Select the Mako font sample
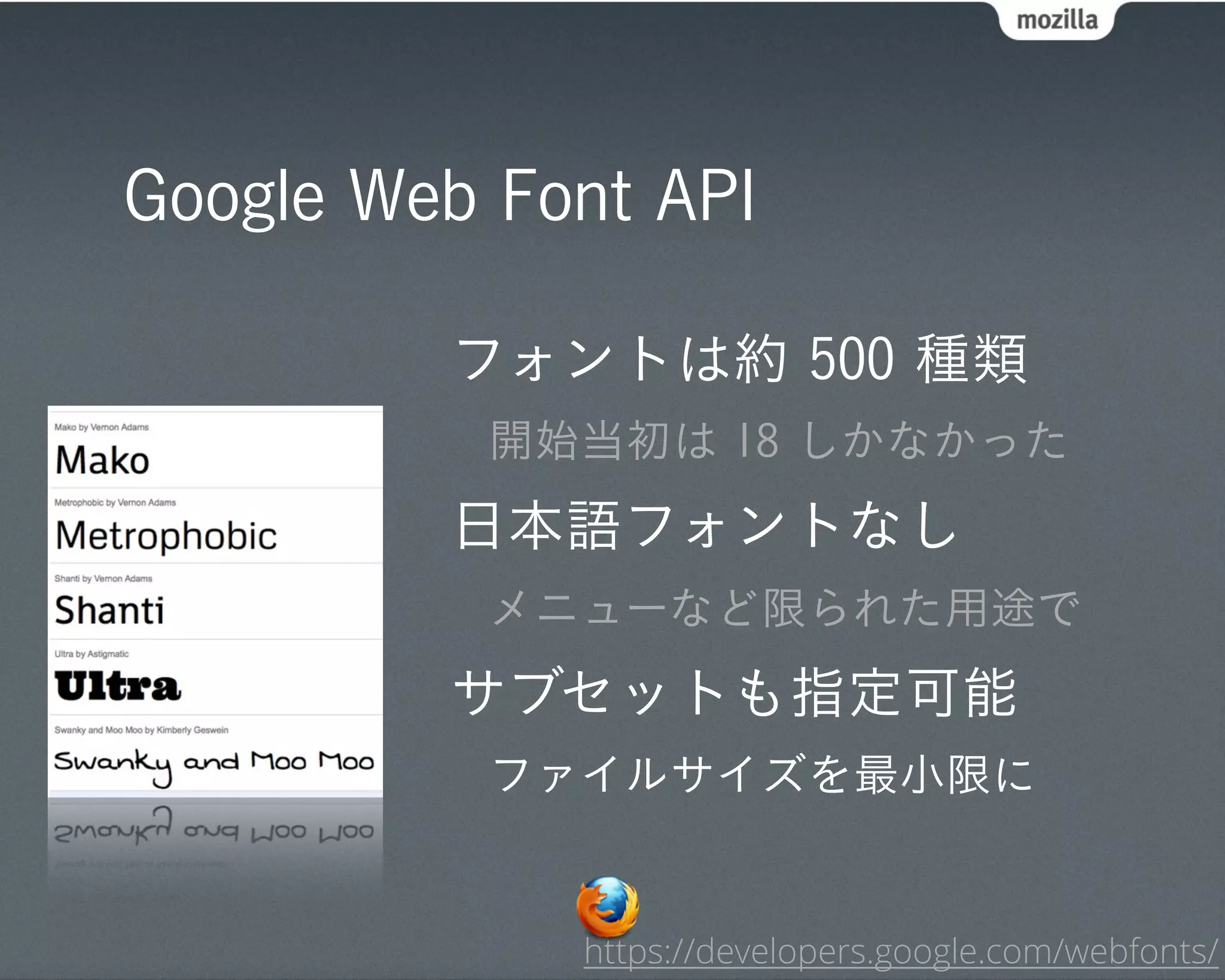The width and height of the screenshot is (1225, 980). 102,460
